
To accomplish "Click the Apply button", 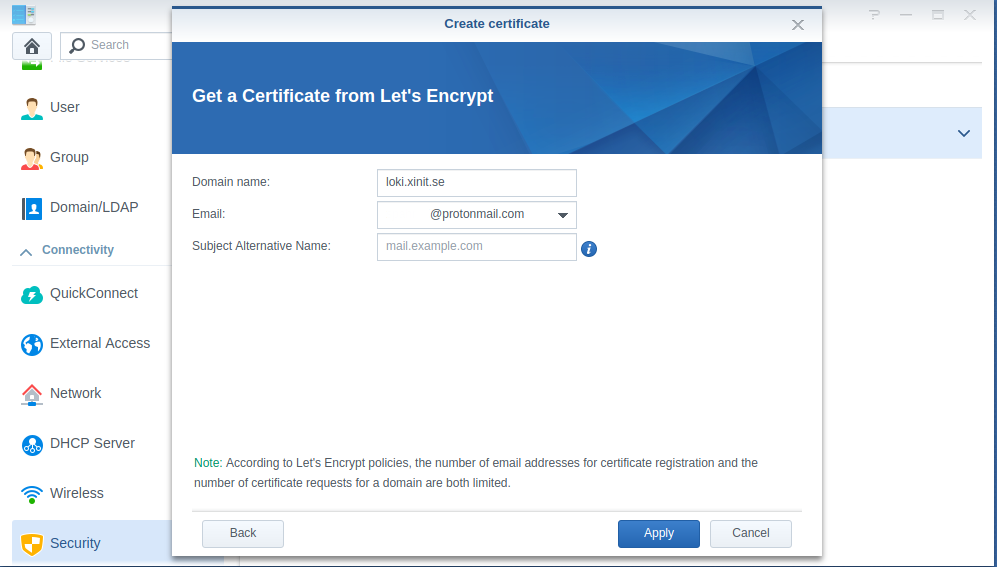I will (659, 533).
